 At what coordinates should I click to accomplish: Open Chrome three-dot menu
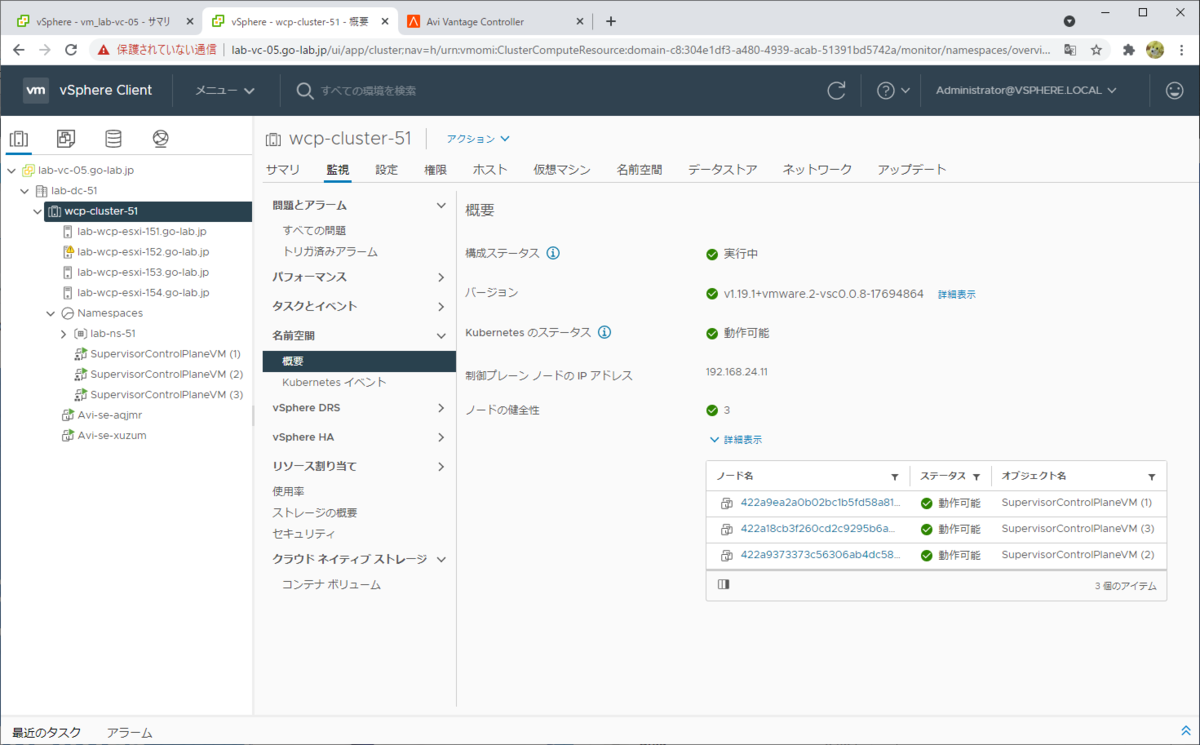[1181, 49]
